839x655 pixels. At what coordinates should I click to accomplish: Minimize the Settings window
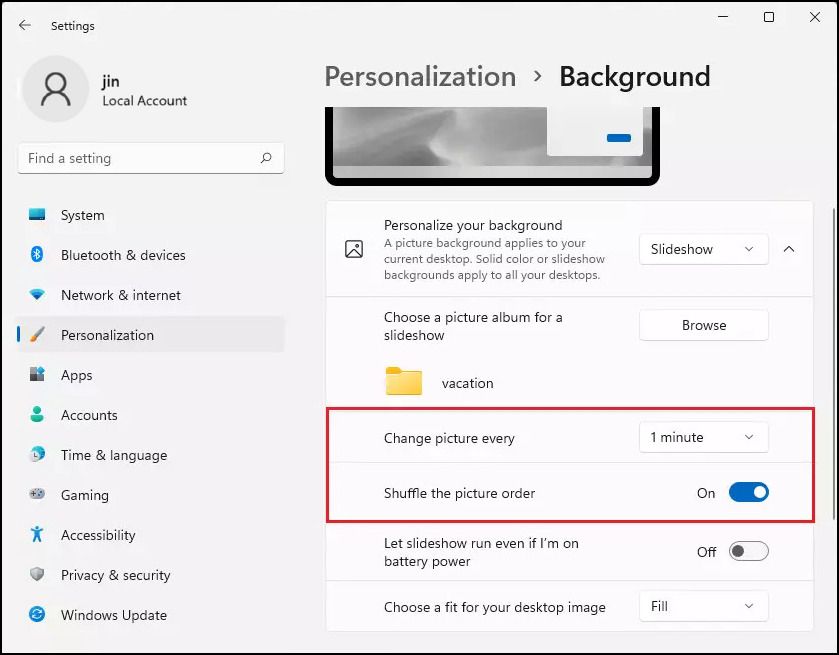pyautogui.click(x=723, y=17)
